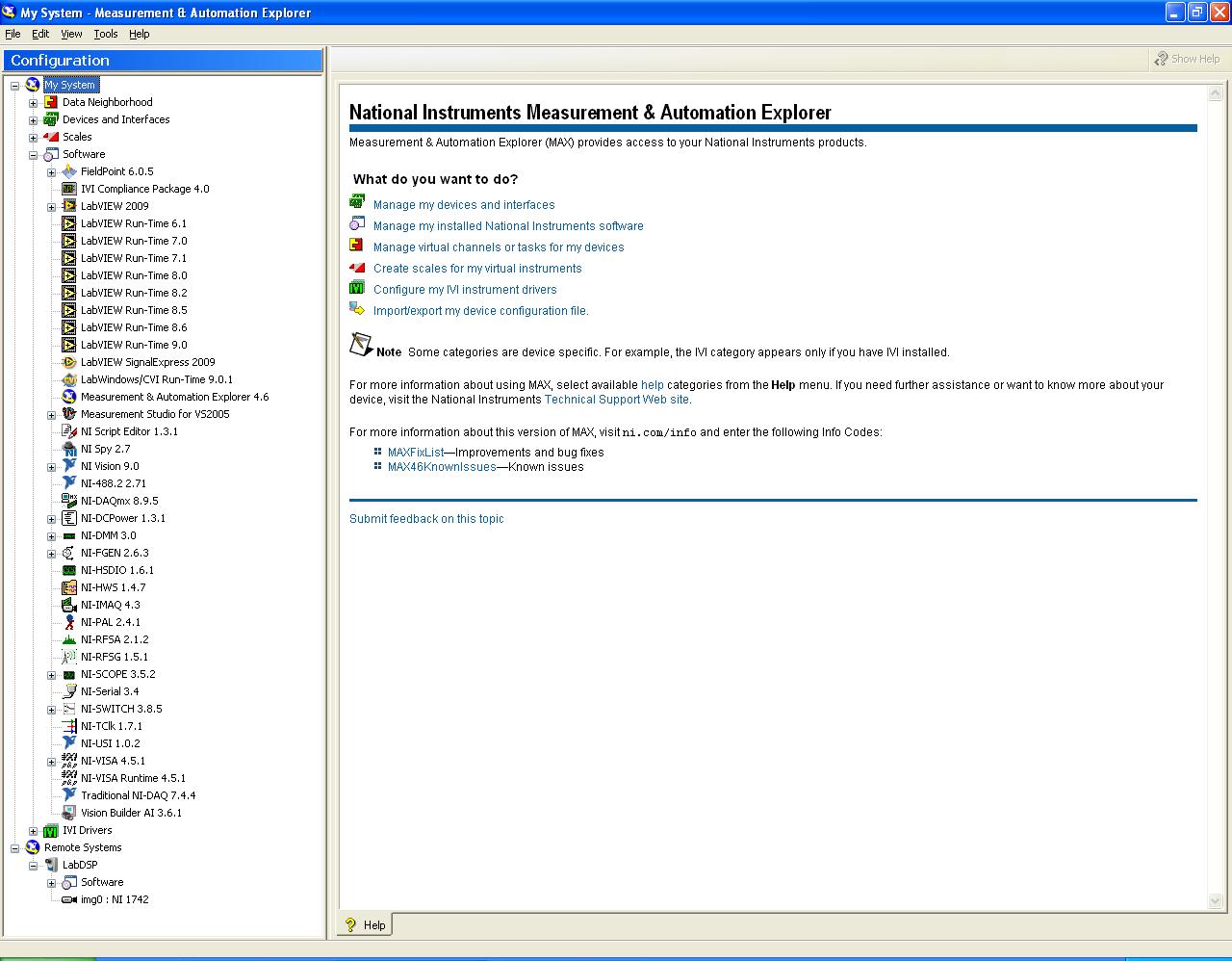Select Measurement & Automation Explorer 4.6 item
1232x961 pixels.
[x=175, y=397]
